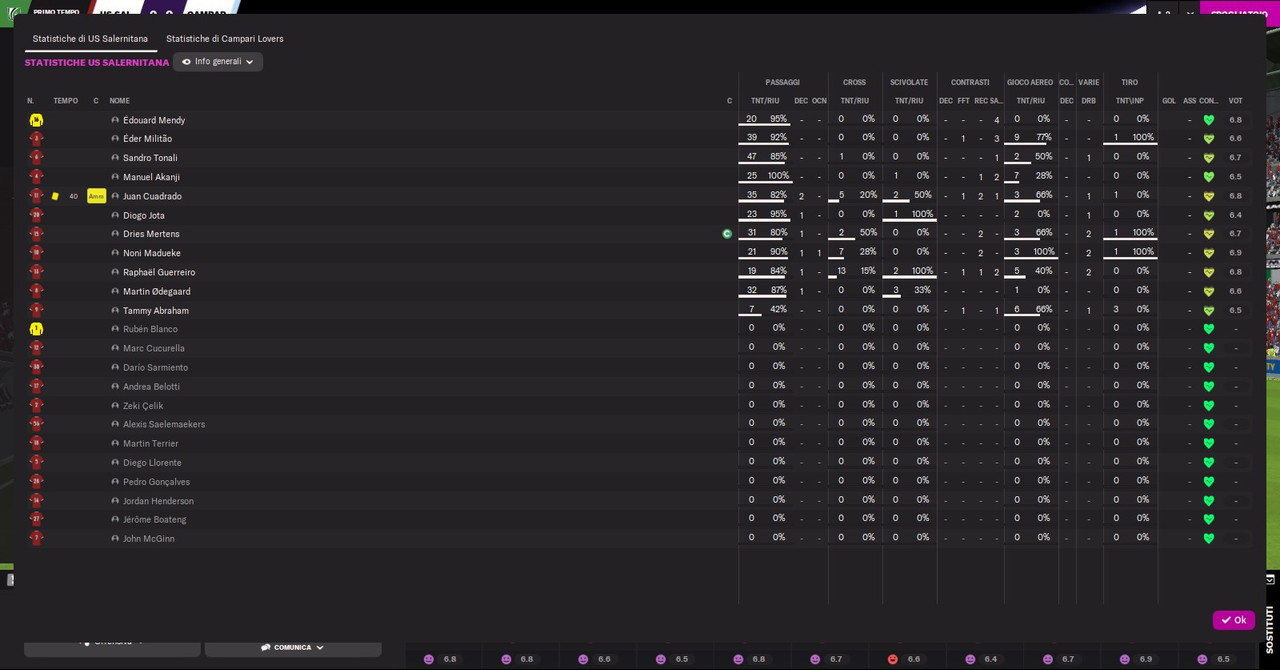Click the face icon beside 6.9 in bottom bar
1280x670 pixels.
1125,660
